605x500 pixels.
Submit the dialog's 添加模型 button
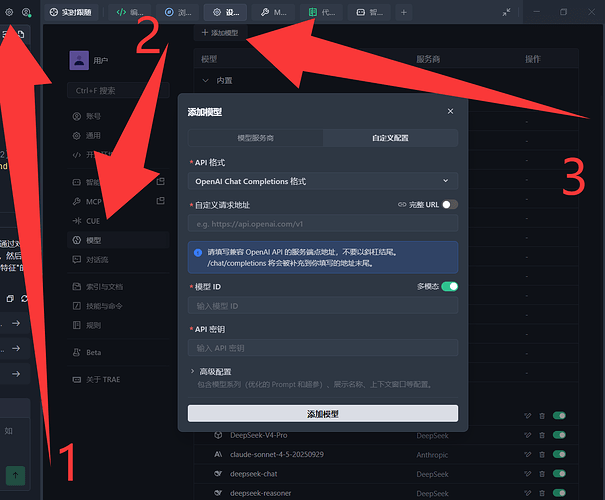pos(323,414)
